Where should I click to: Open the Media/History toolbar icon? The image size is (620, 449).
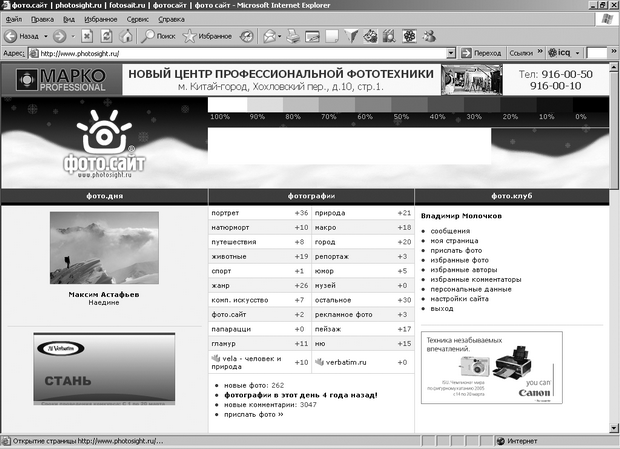pyautogui.click(x=246, y=36)
